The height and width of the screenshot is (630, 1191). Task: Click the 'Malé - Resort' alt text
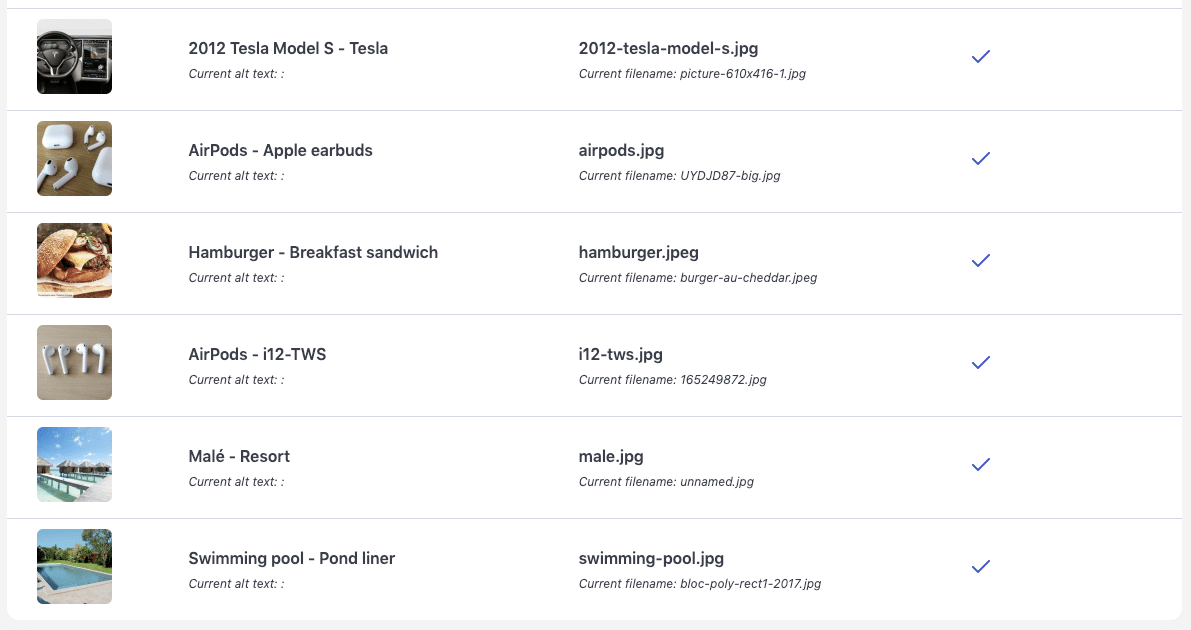pos(239,457)
